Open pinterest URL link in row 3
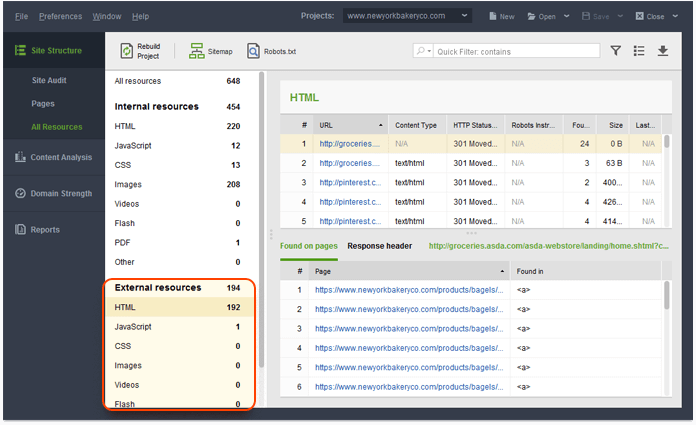 point(350,183)
